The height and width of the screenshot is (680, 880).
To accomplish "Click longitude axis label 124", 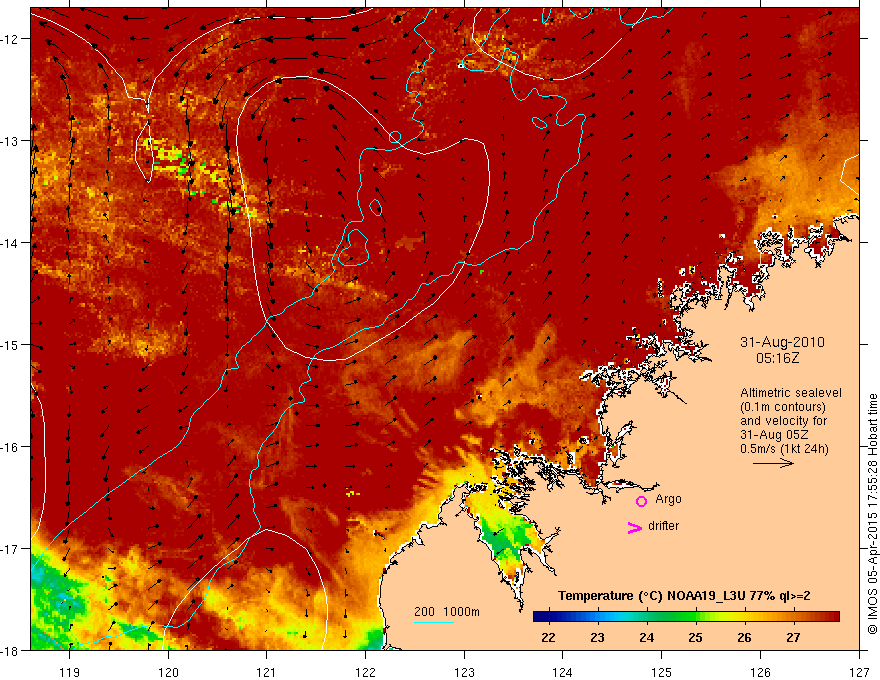I will pyautogui.click(x=563, y=672).
